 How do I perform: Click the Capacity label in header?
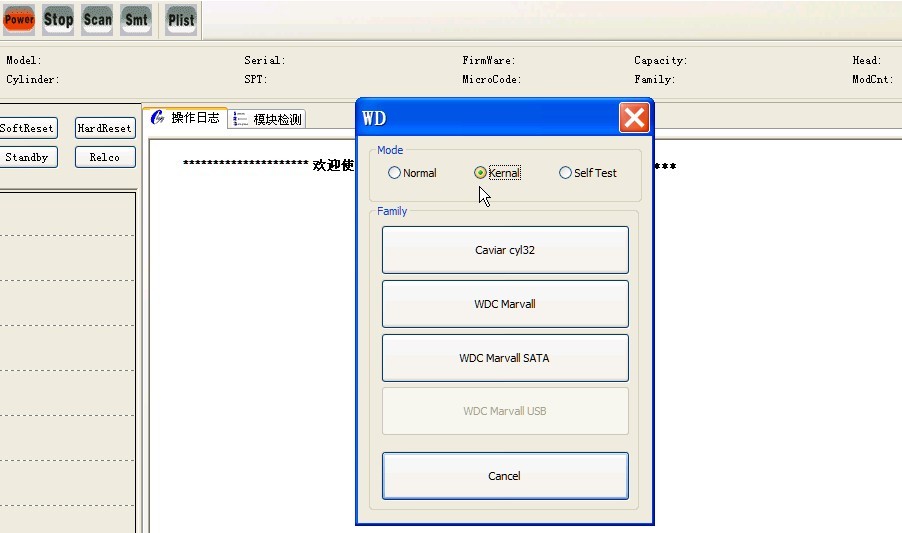[660, 60]
